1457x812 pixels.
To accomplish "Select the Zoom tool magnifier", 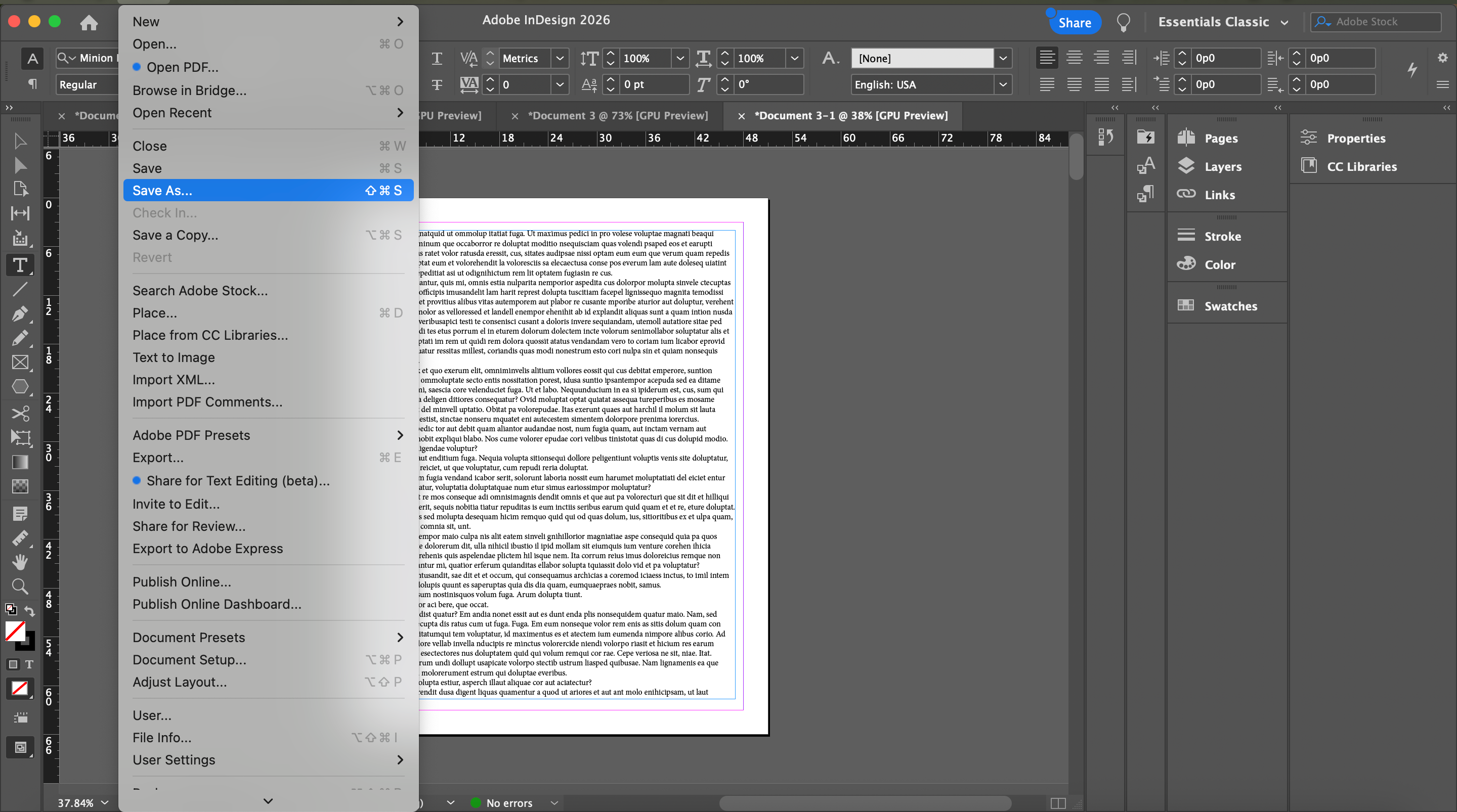I will [x=20, y=587].
